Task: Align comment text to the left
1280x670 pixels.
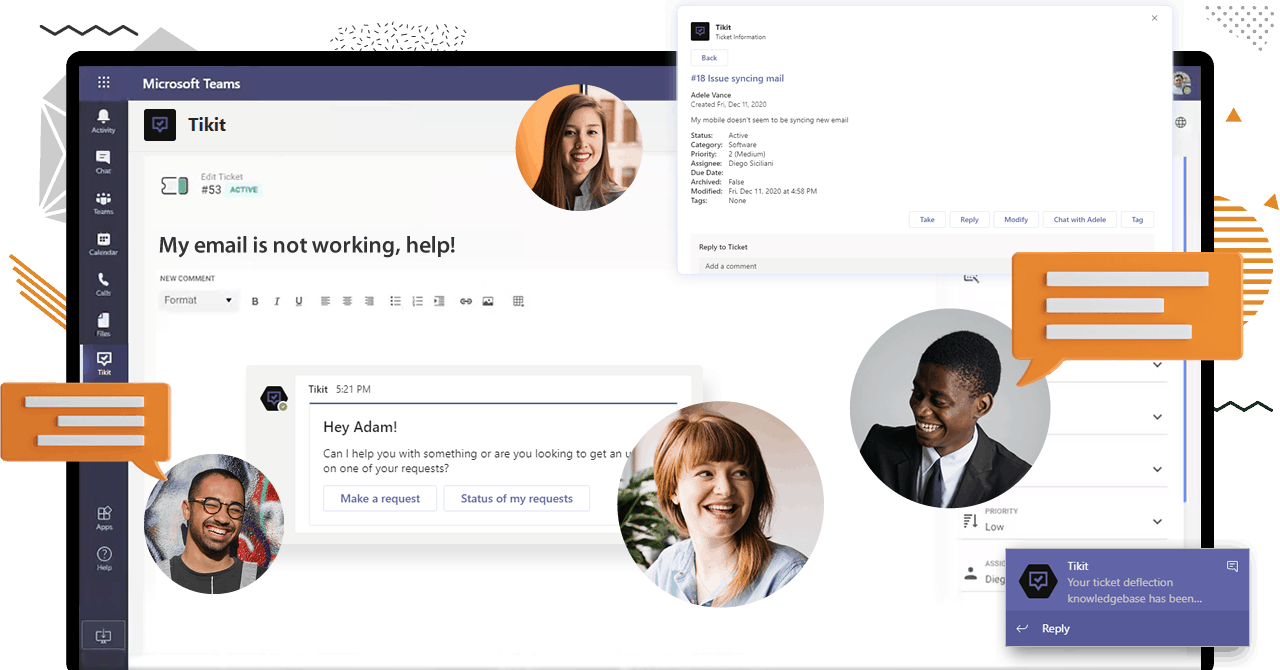Action: [x=325, y=301]
